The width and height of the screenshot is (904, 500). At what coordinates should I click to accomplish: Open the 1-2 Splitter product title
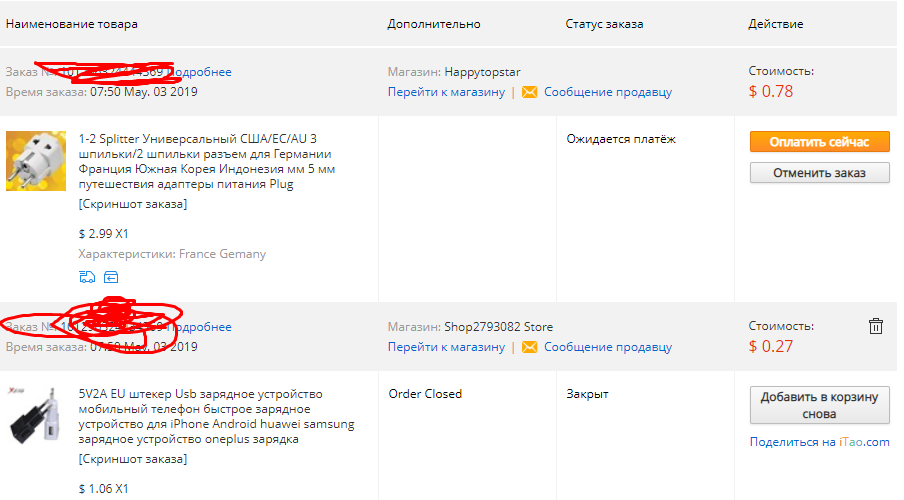pyautogui.click(x=206, y=161)
